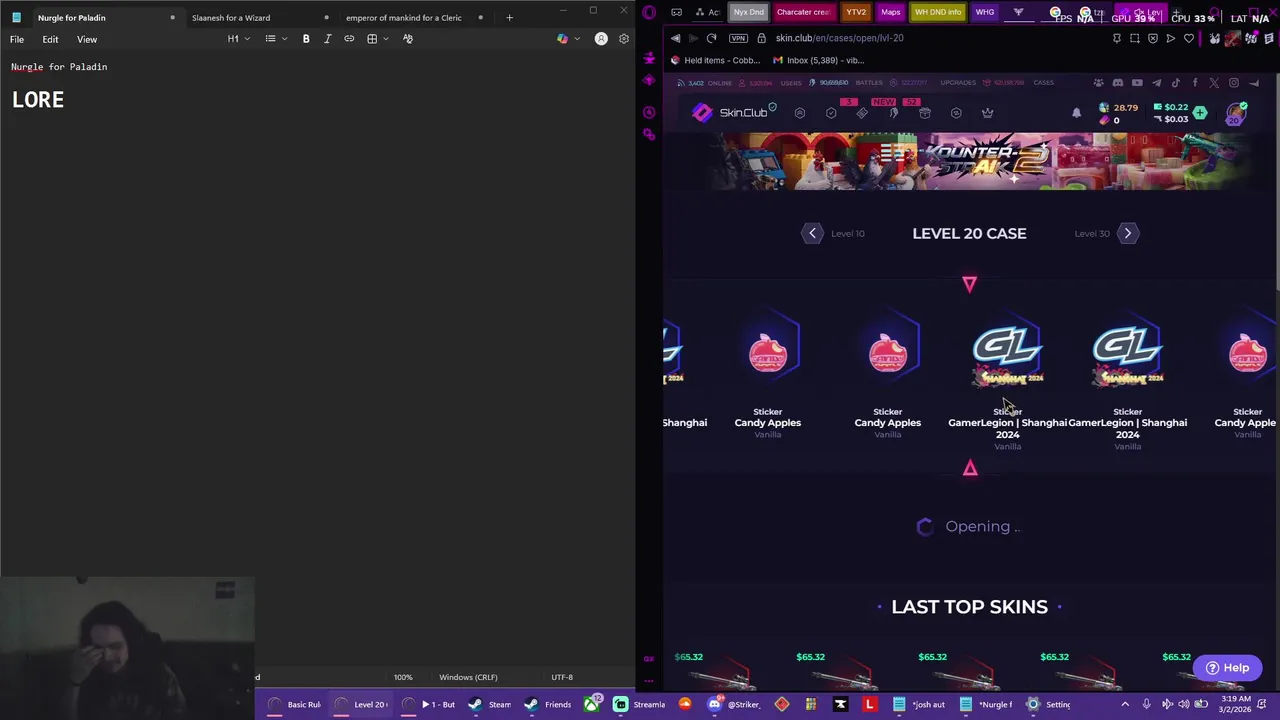Viewport: 1280px width, 720px height.
Task: Open the crown icon in Skin.Club nav
Action: point(987,113)
